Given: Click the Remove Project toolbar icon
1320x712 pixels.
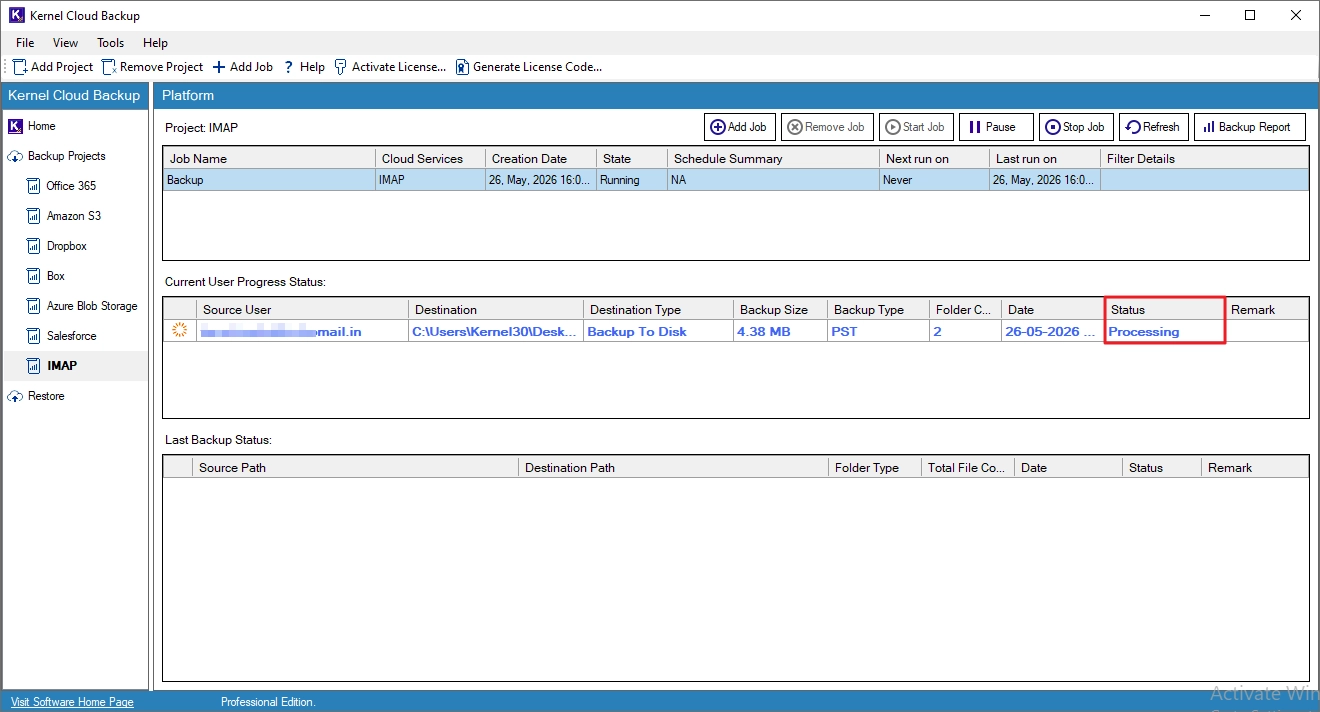Looking at the screenshot, I should click(x=109, y=67).
